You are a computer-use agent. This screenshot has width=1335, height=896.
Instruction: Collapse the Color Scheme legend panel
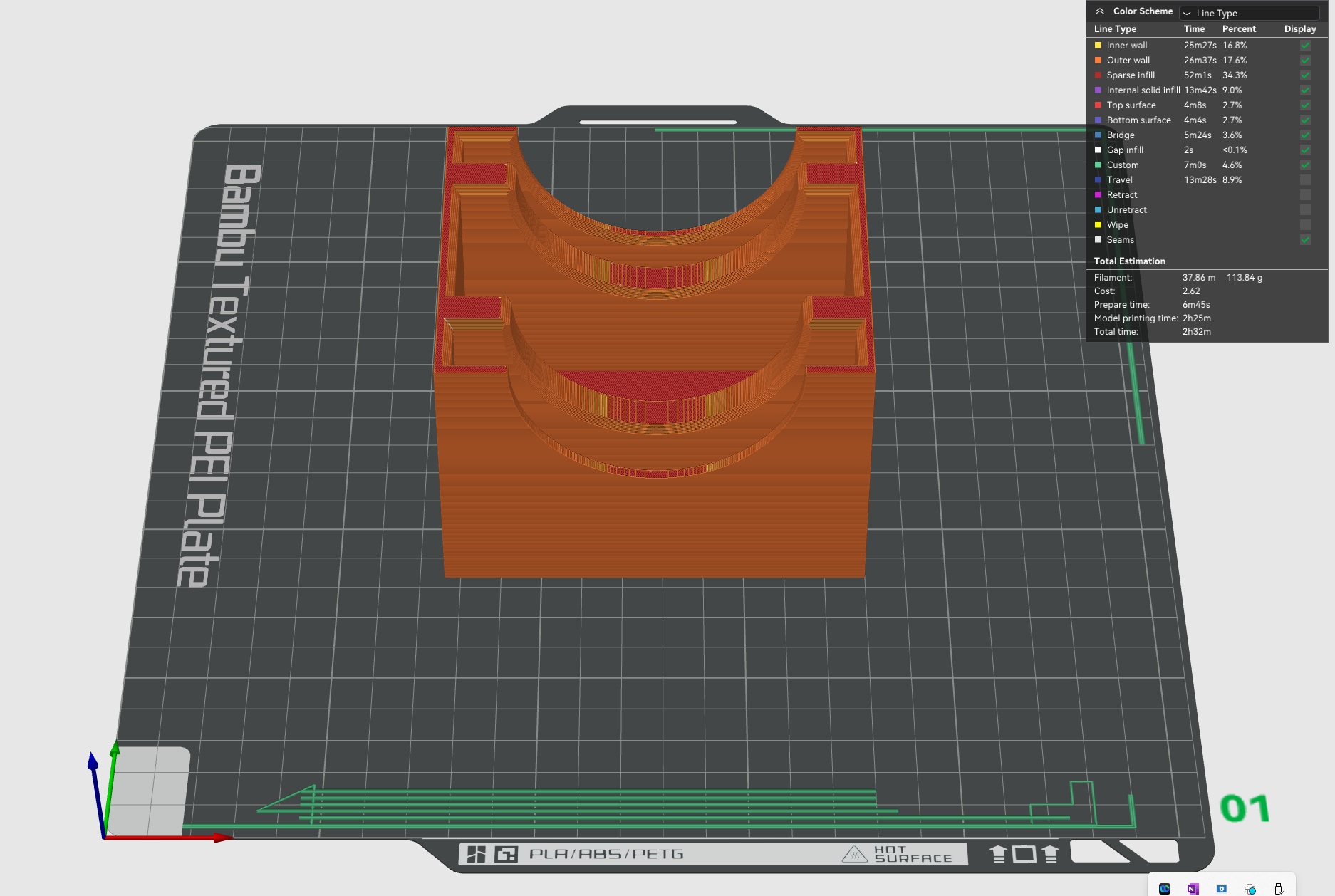[x=1100, y=11]
